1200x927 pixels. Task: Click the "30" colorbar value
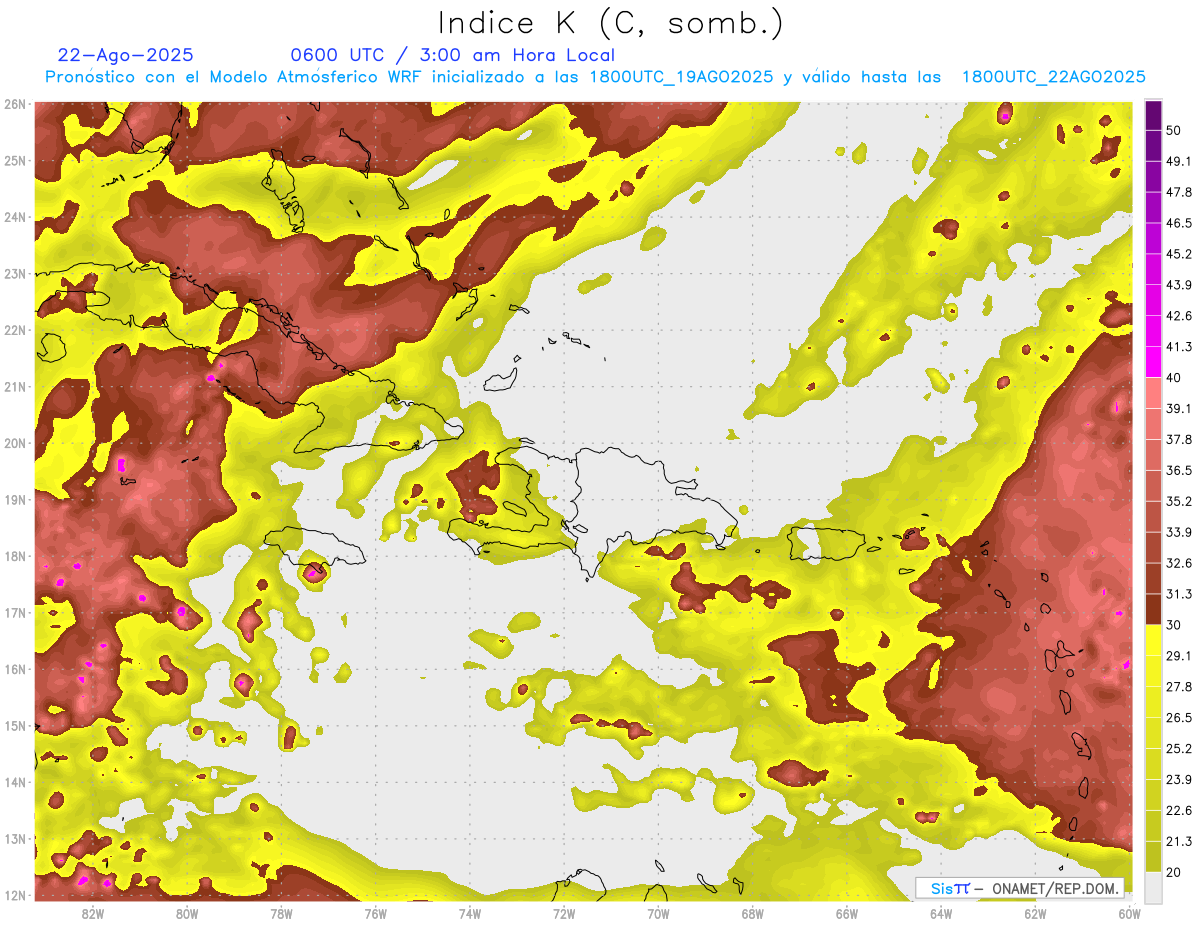1174,625
